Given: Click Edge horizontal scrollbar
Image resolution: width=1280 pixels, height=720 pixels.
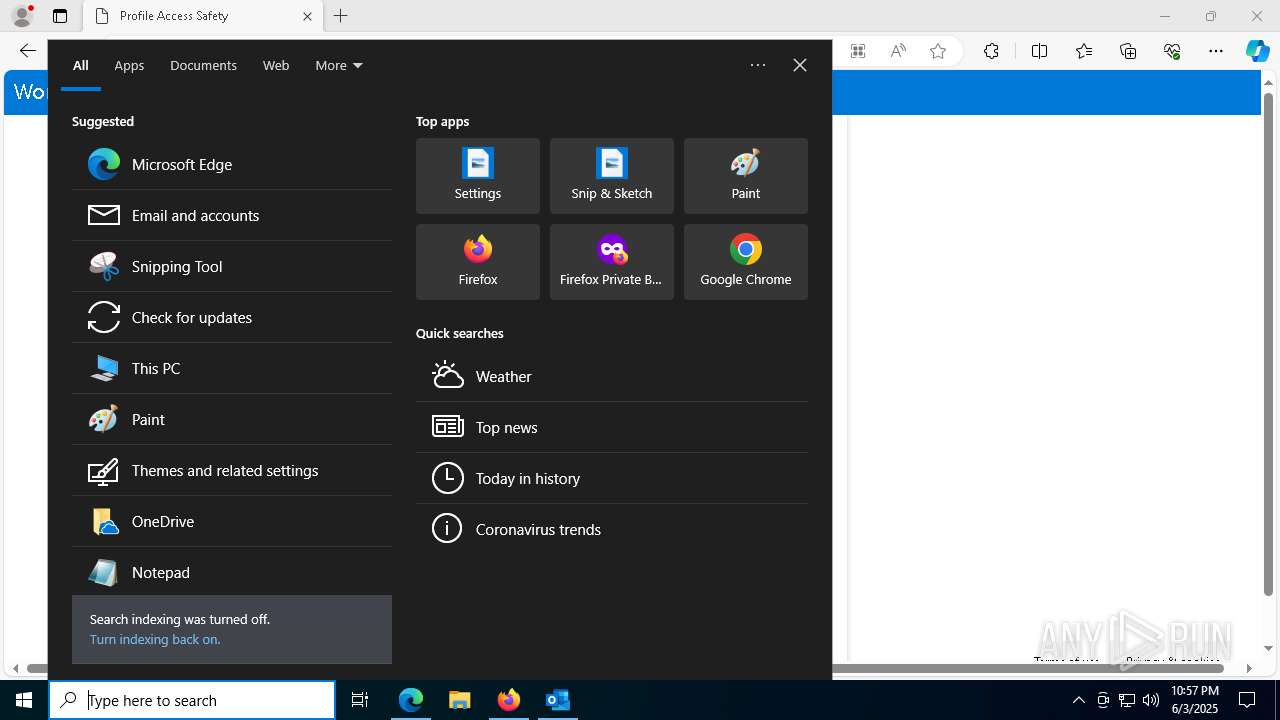Looking at the screenshot, I should click(626, 667).
